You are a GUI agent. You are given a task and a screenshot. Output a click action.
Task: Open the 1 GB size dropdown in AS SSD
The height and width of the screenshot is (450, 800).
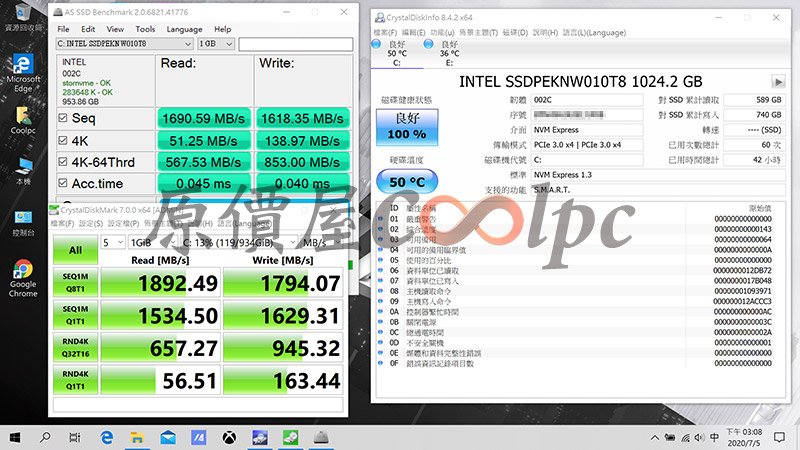[216, 44]
